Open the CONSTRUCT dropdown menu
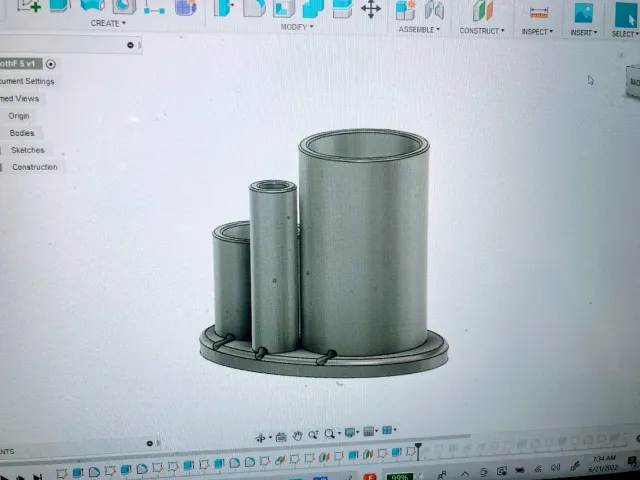 click(482, 31)
